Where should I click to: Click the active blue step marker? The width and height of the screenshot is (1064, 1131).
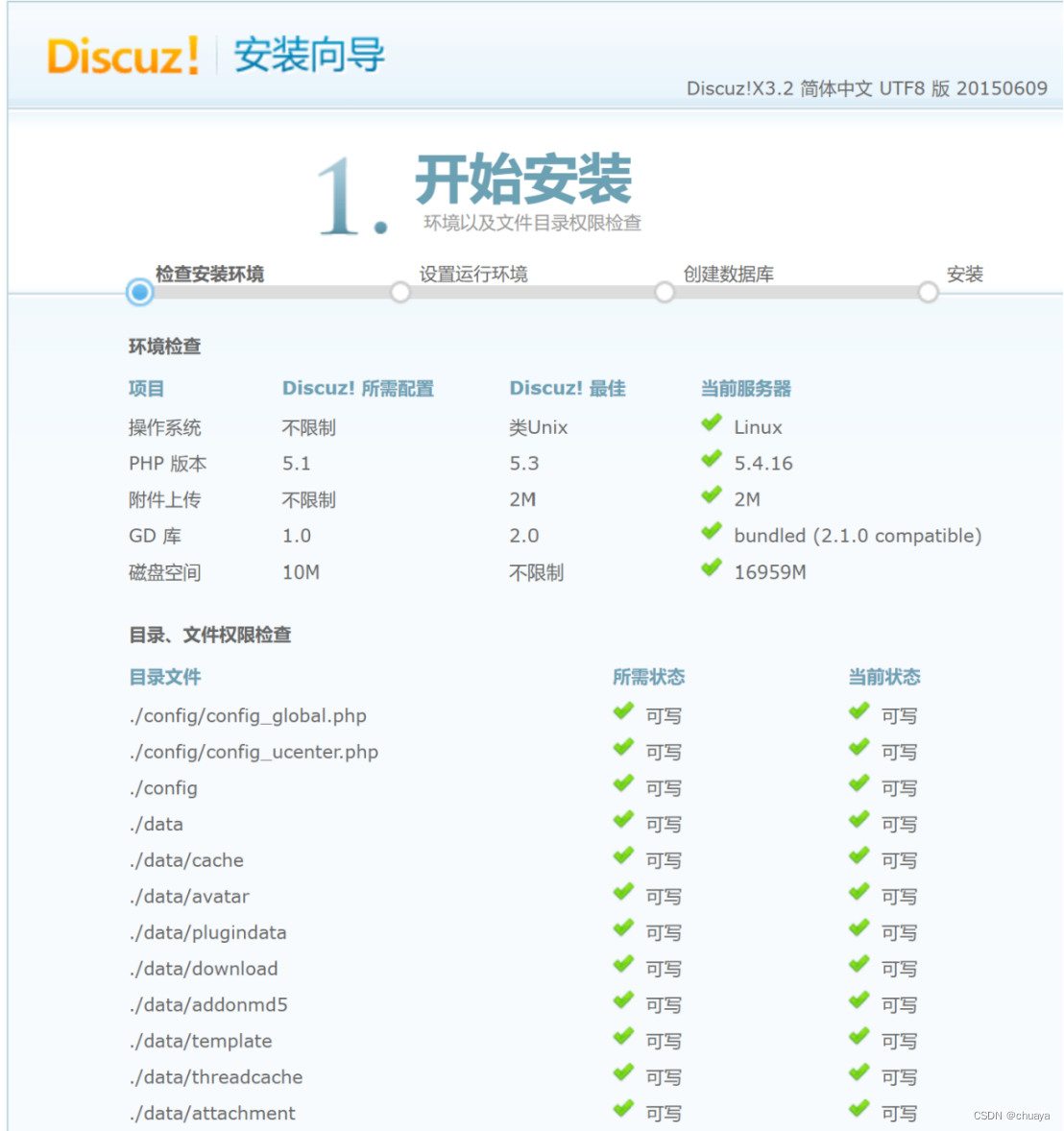(140, 292)
